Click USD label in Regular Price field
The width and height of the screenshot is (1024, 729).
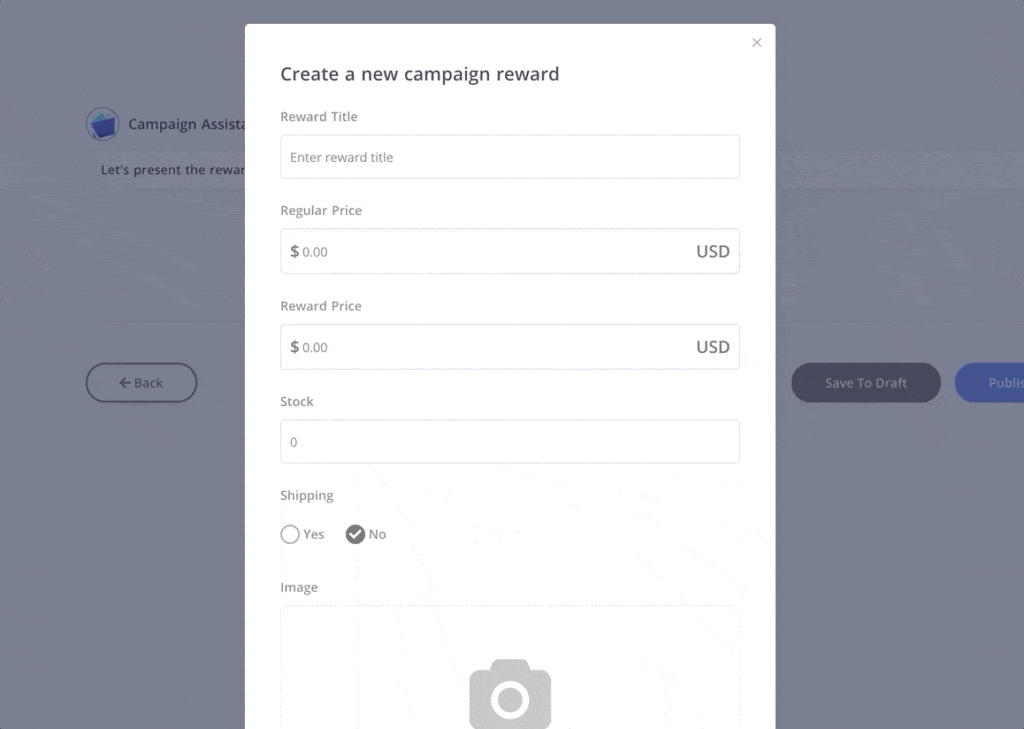[x=712, y=251]
